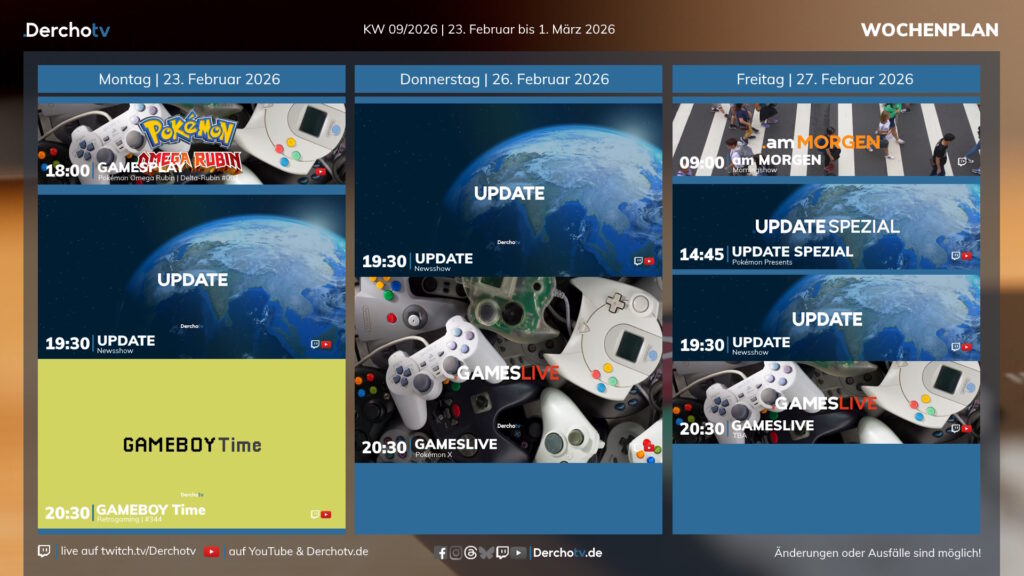The height and width of the screenshot is (576, 1024).
Task: Select the 'Donnerstag | 26. Februar 2026' header
Action: [508, 79]
